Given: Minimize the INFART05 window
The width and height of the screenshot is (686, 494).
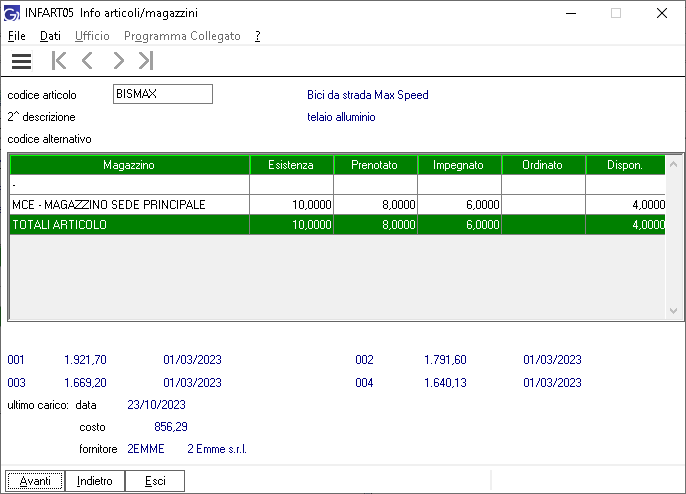Looking at the screenshot, I should click(570, 13).
